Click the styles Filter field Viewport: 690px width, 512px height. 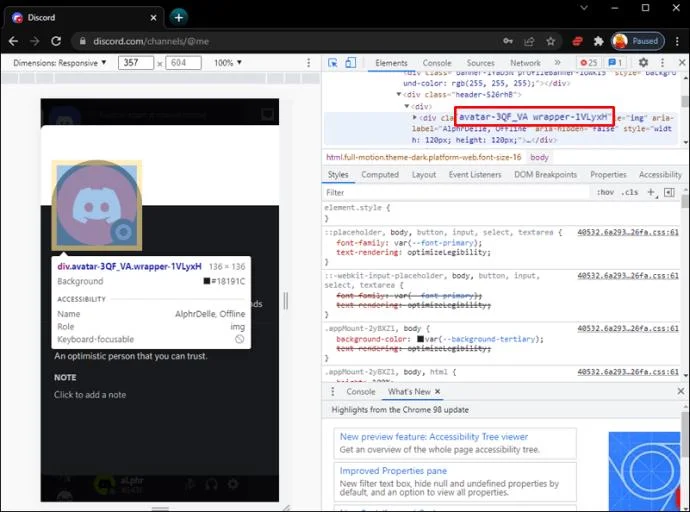[x=456, y=193]
